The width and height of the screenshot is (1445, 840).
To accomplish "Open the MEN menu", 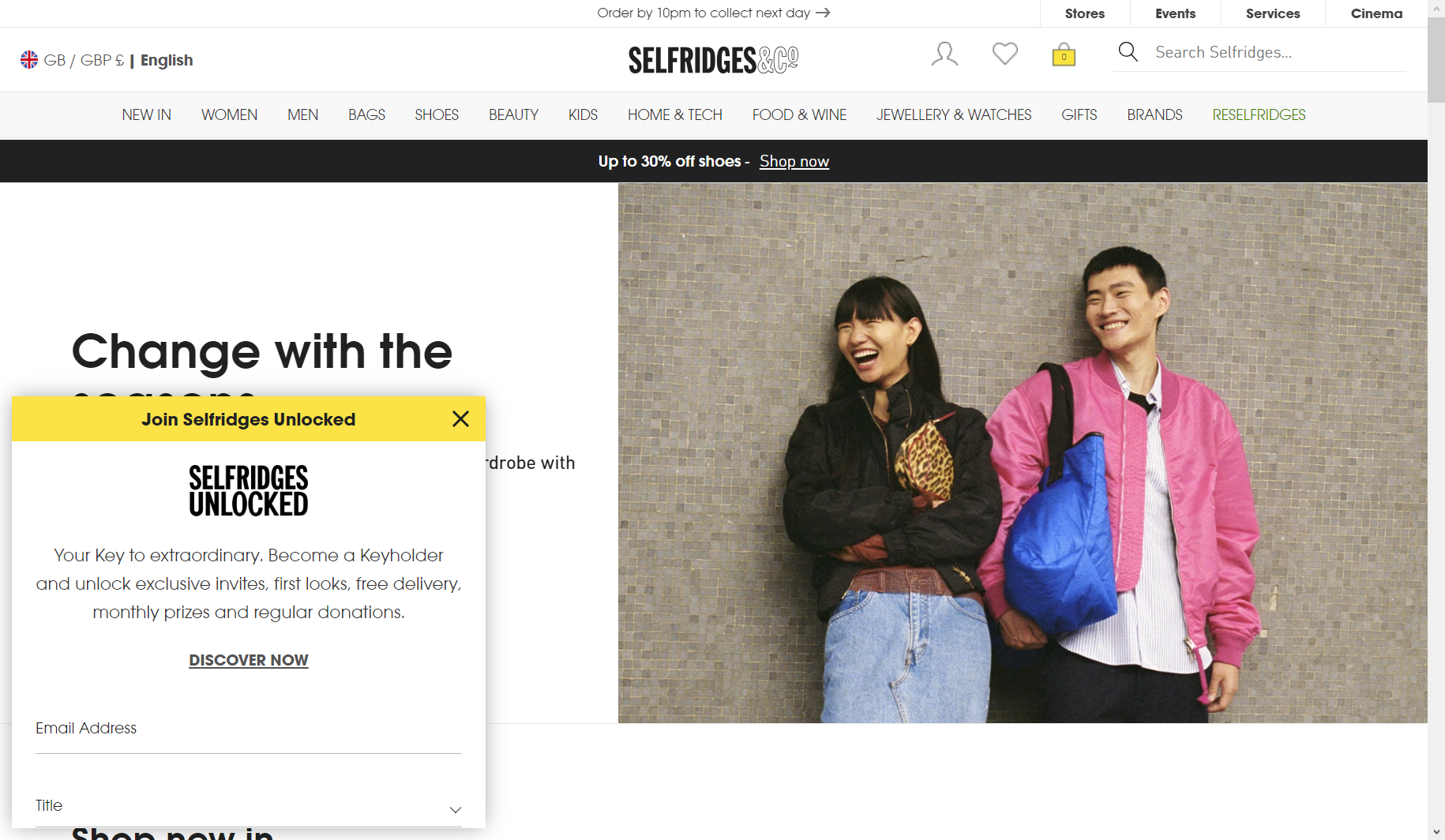I will [x=302, y=115].
